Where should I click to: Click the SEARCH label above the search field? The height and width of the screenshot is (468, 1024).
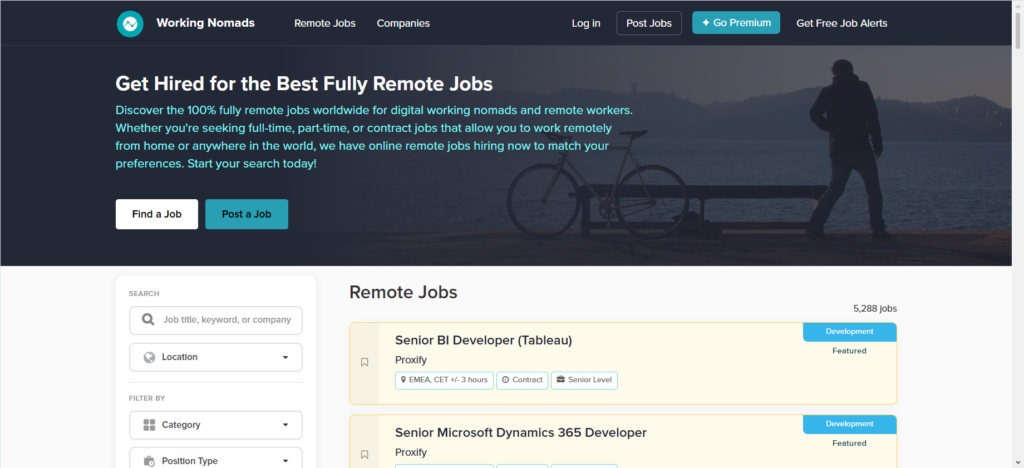click(144, 294)
